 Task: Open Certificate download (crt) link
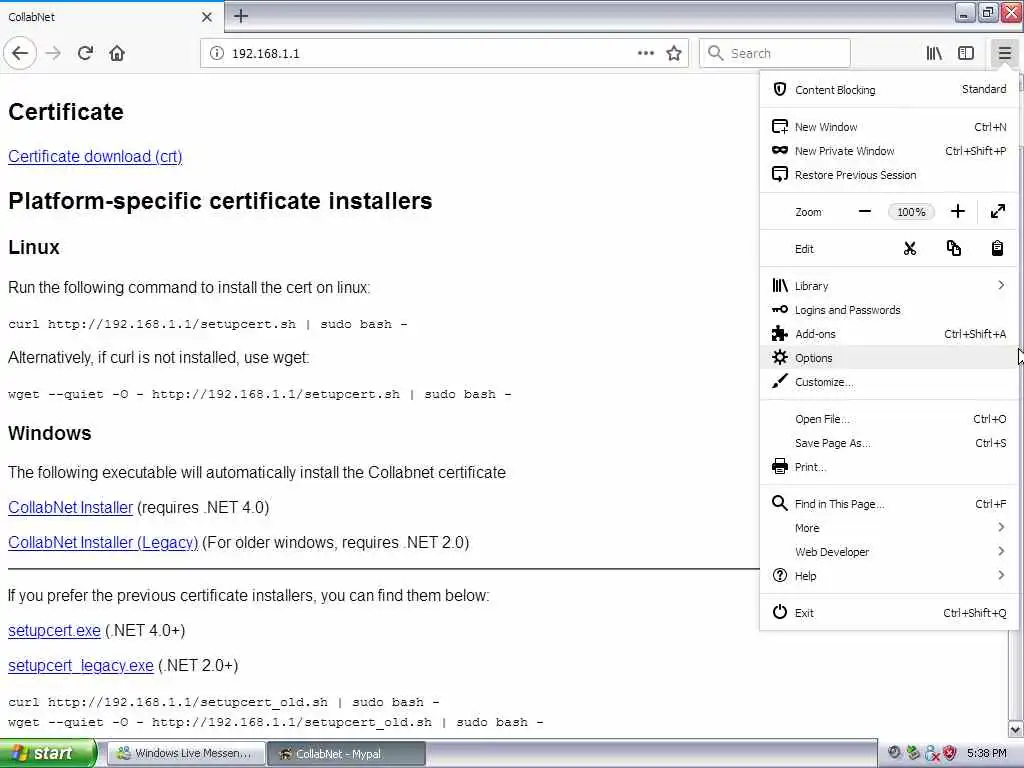(x=95, y=157)
